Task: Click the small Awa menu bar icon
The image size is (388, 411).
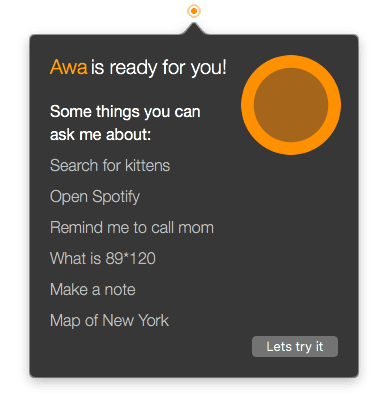Action: pos(194,11)
